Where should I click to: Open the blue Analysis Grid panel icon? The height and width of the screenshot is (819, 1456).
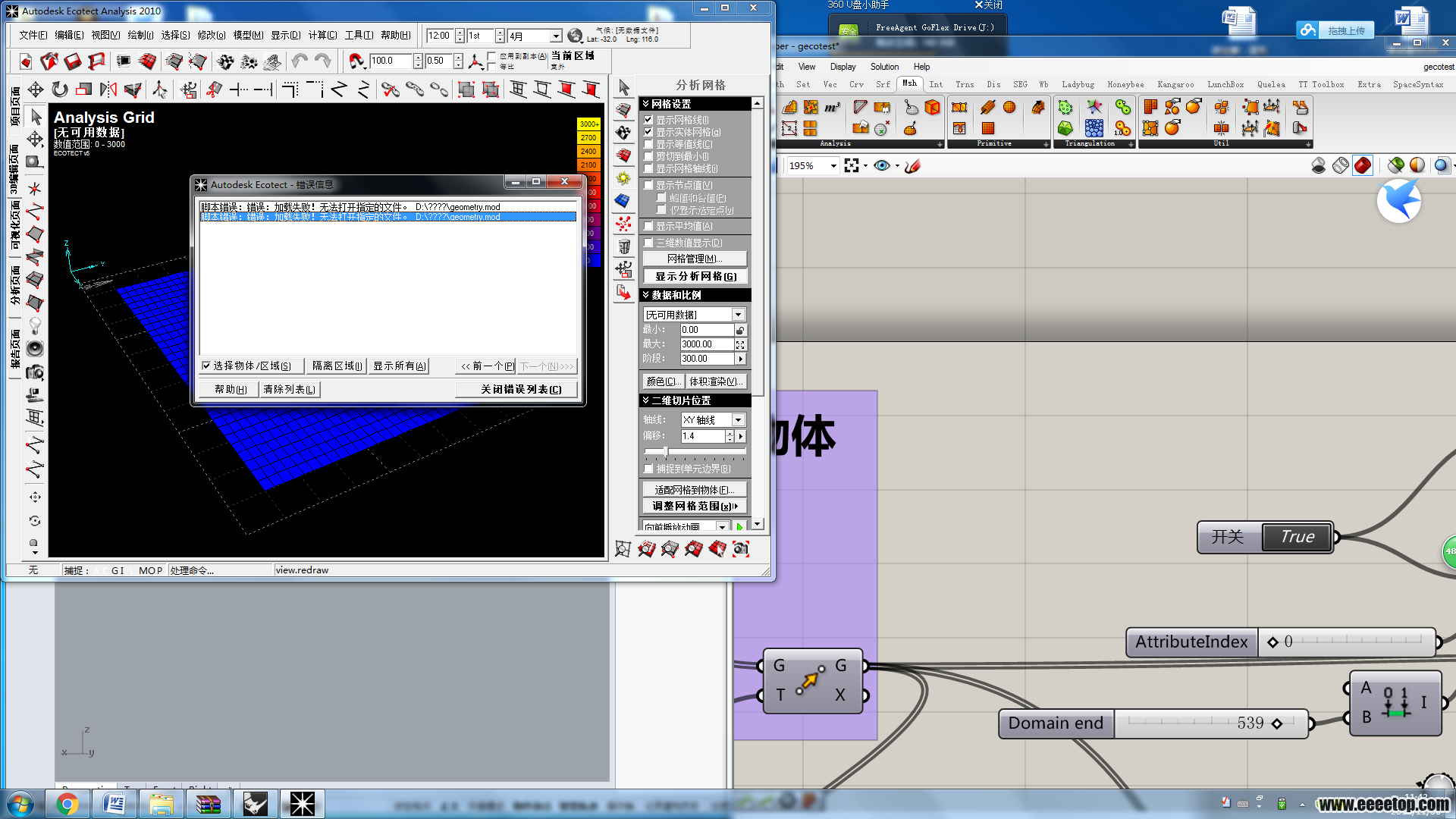click(x=623, y=201)
